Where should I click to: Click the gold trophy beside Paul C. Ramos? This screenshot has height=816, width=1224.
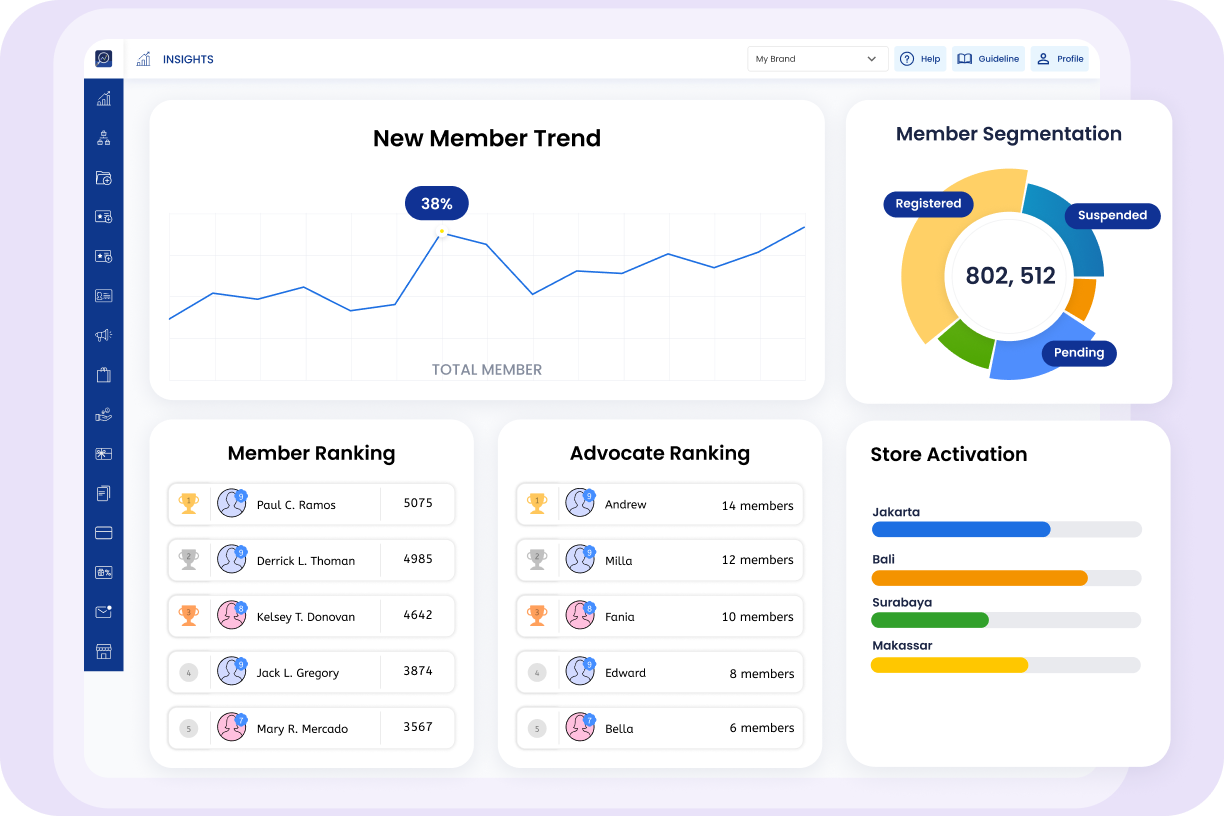pos(188,504)
